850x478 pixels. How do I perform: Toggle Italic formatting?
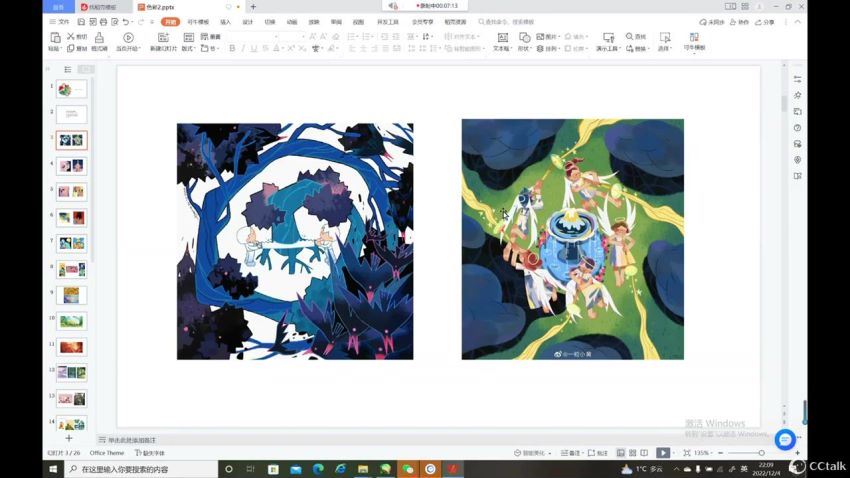point(243,48)
